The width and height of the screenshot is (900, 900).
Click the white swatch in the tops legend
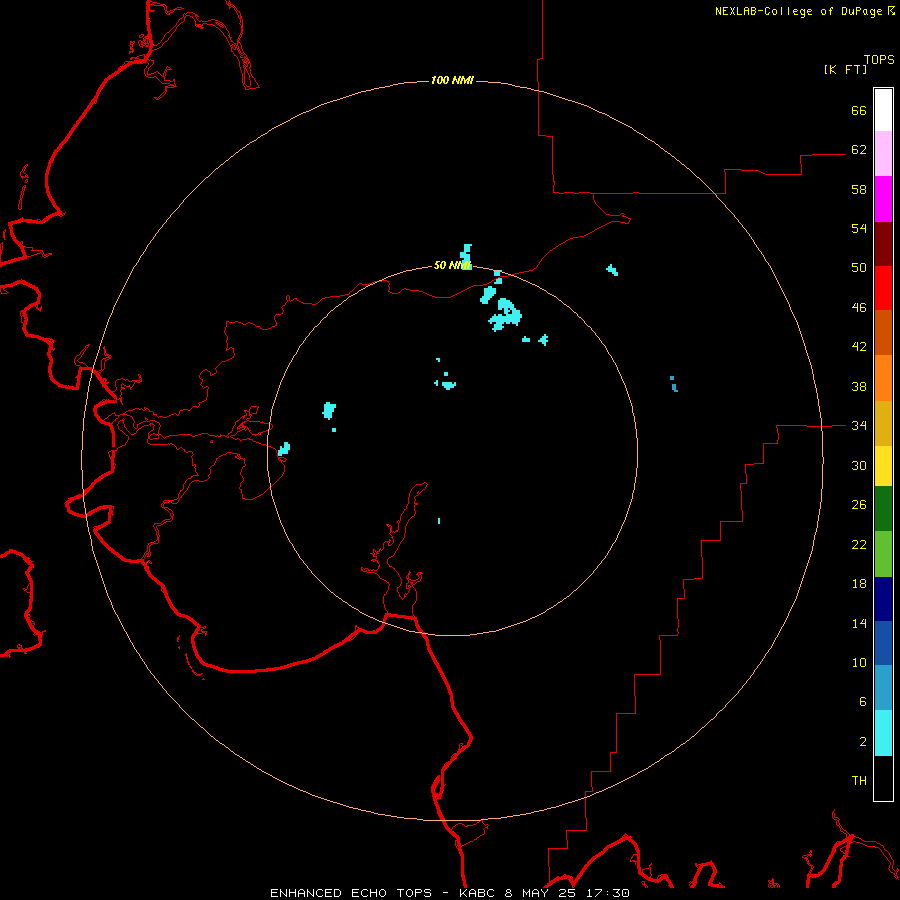[883, 110]
